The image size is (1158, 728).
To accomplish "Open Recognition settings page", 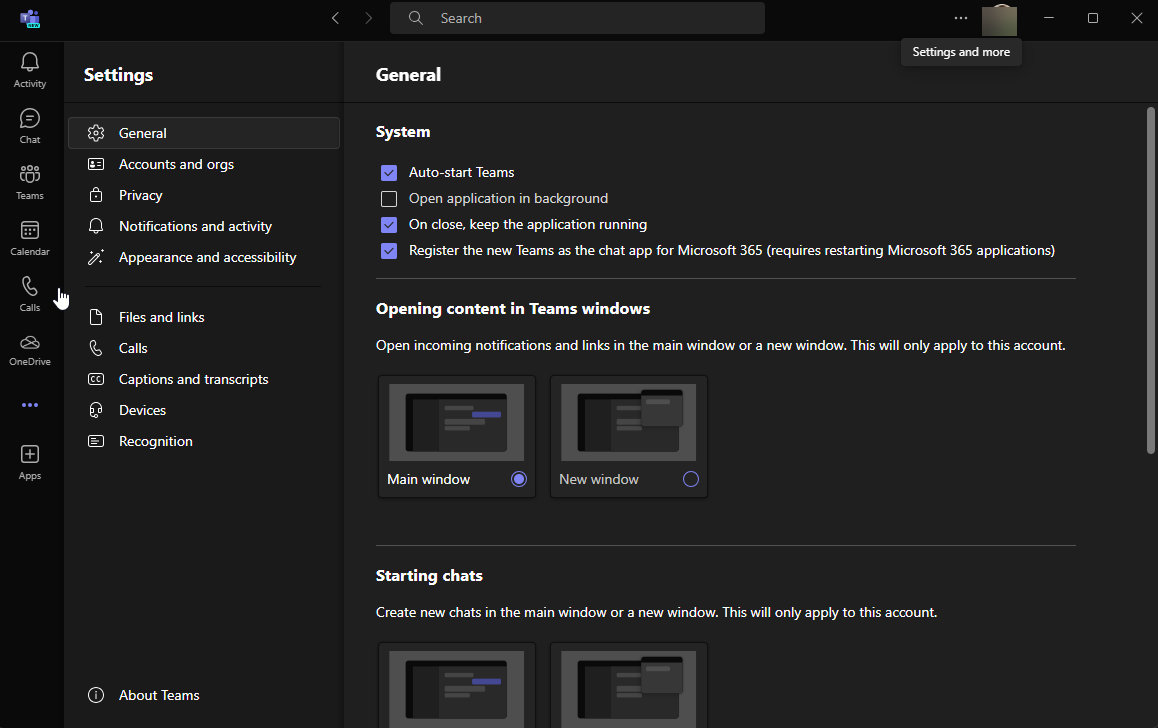I will click(x=204, y=441).
